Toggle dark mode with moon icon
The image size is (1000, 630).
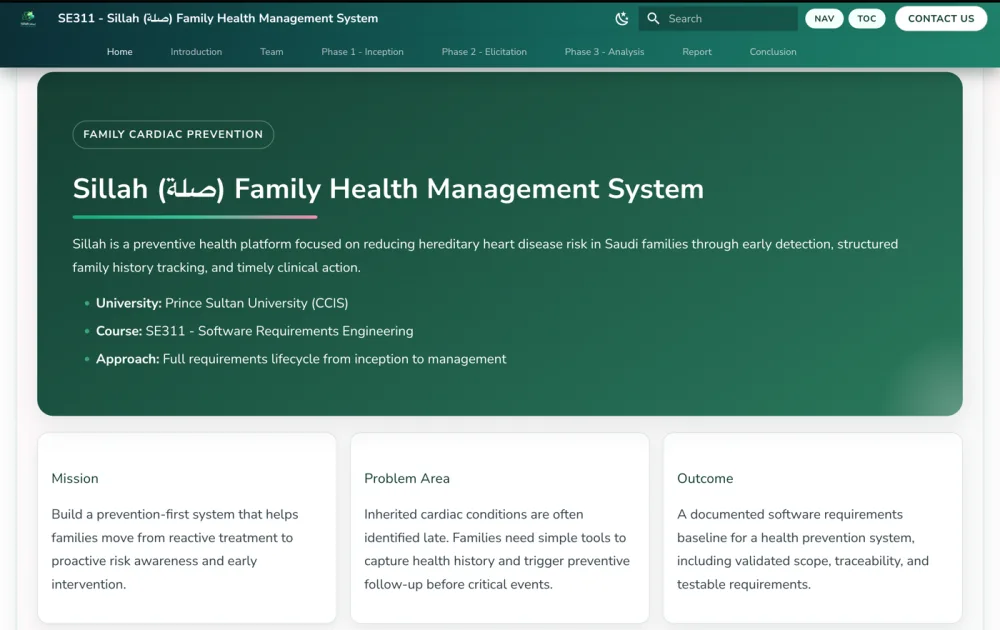point(622,18)
